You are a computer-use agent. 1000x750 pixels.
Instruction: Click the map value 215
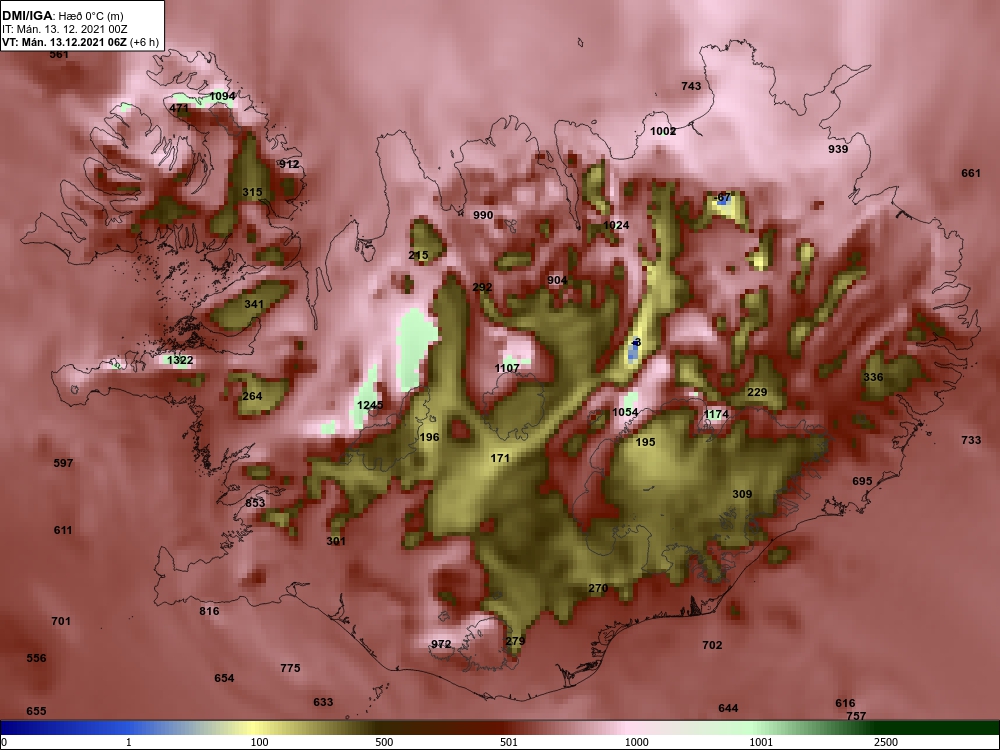point(418,256)
